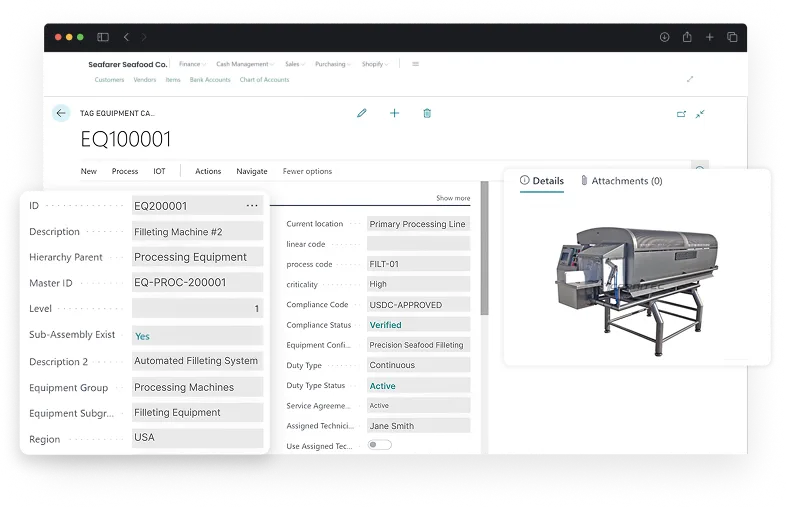The height and width of the screenshot is (508, 791).
Task: Expand the Shopify menu
Action: [x=375, y=64]
